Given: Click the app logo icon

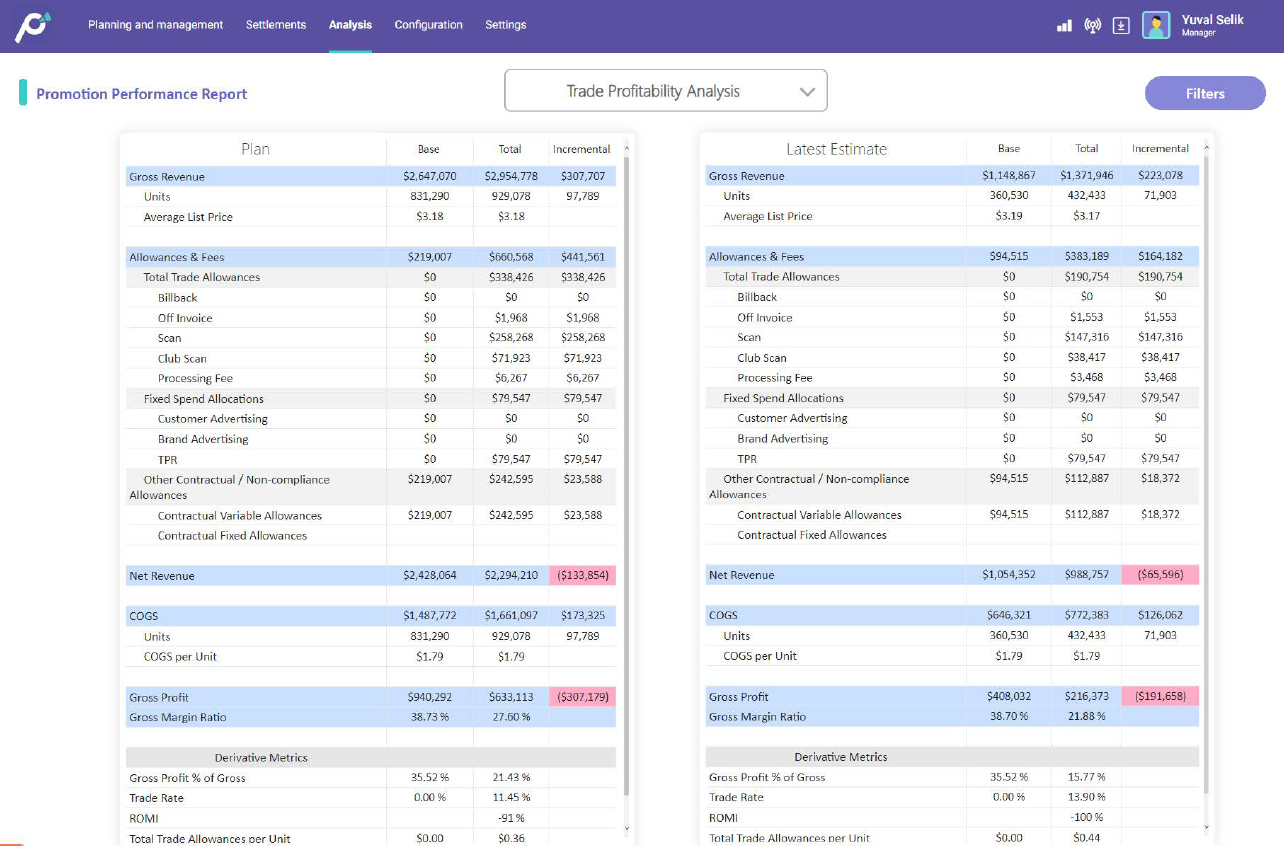Looking at the screenshot, I should pyautogui.click(x=32, y=25).
